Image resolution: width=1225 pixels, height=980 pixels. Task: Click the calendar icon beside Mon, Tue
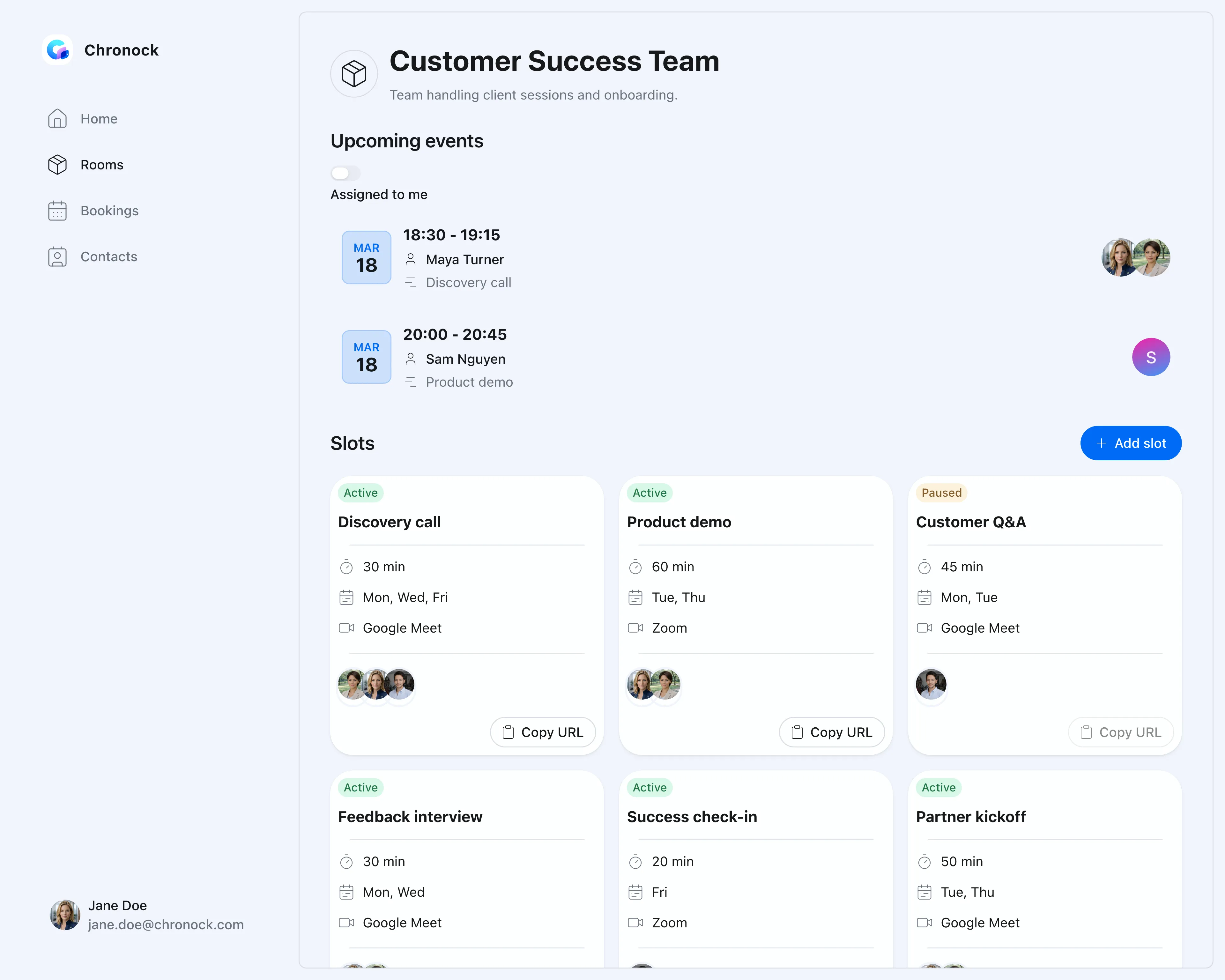(x=924, y=598)
